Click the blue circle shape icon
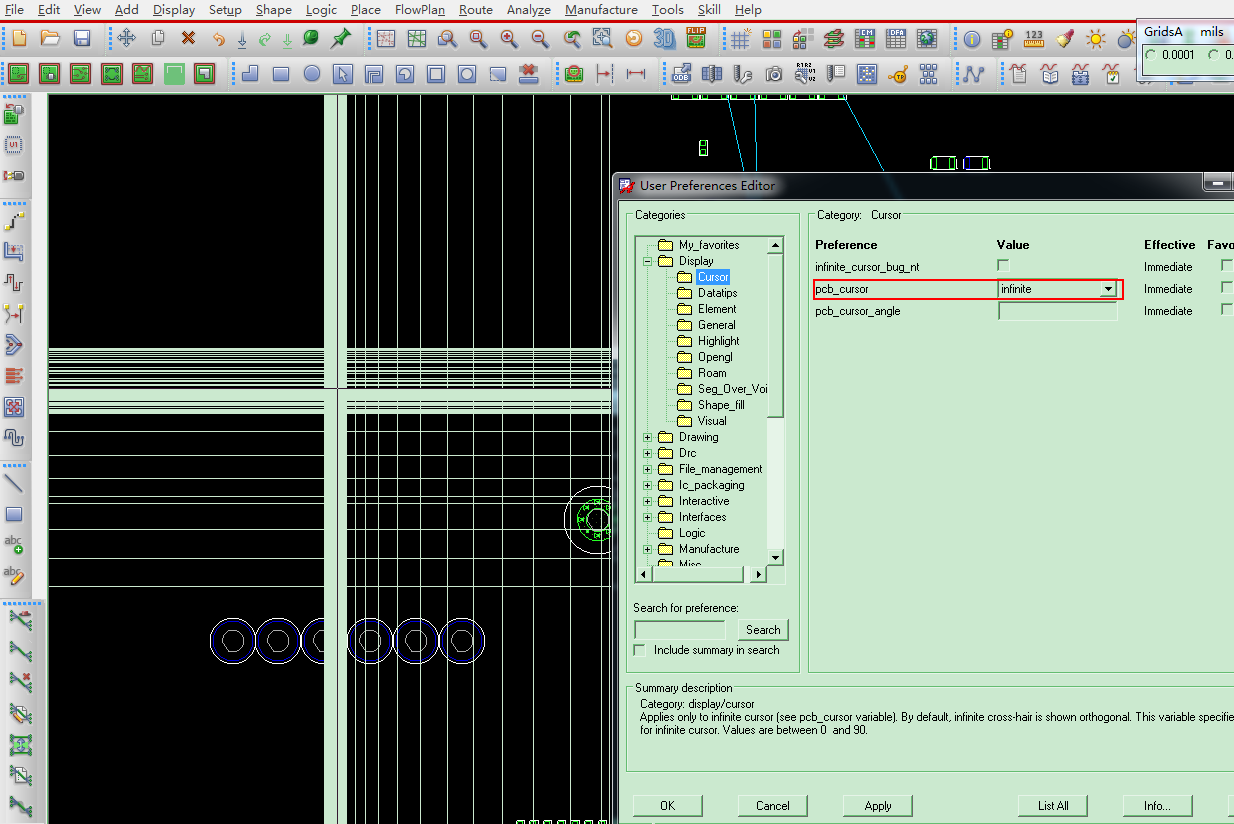Screen dimensions: 1234x824 pos(312,74)
